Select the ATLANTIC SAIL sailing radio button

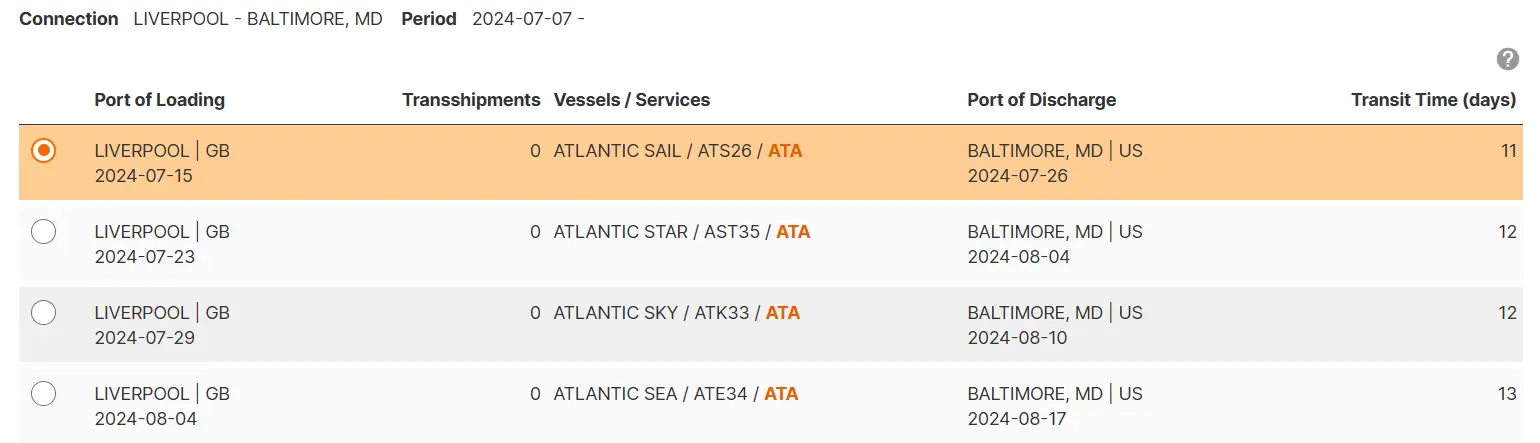pyautogui.click(x=43, y=151)
